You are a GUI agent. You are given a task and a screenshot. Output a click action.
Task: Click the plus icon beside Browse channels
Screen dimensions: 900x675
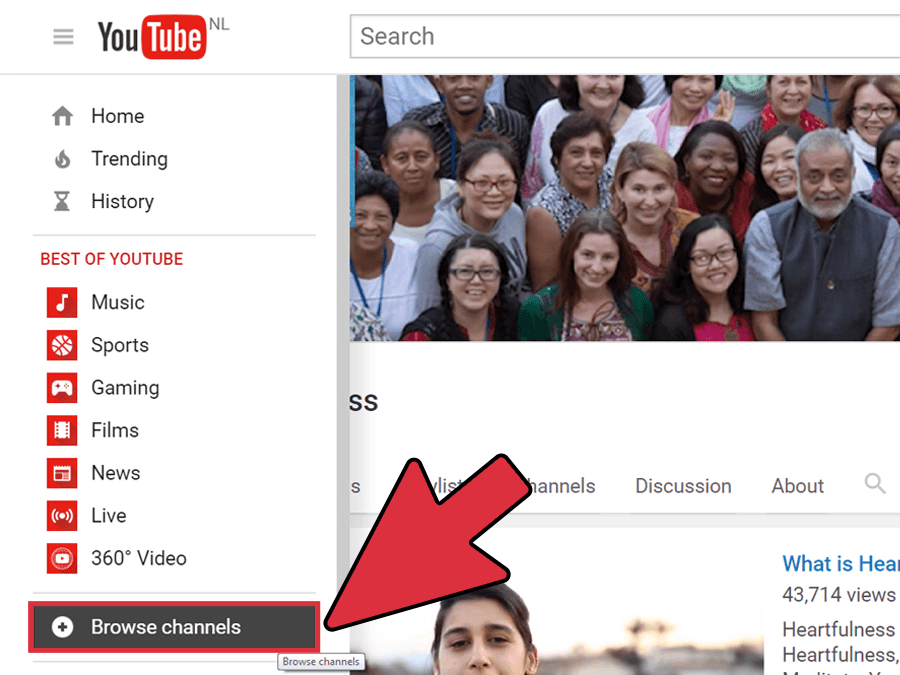(x=63, y=627)
